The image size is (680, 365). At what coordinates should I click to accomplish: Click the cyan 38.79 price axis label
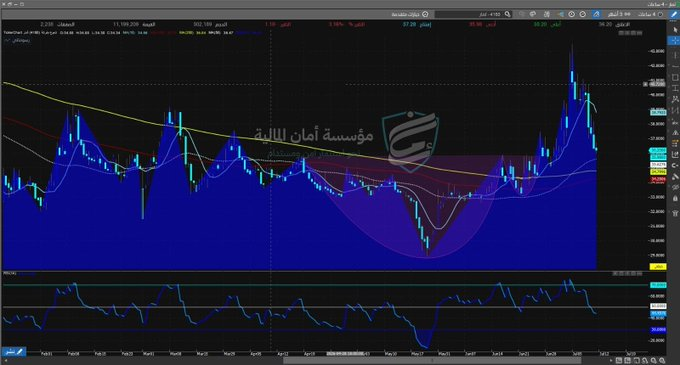658,112
